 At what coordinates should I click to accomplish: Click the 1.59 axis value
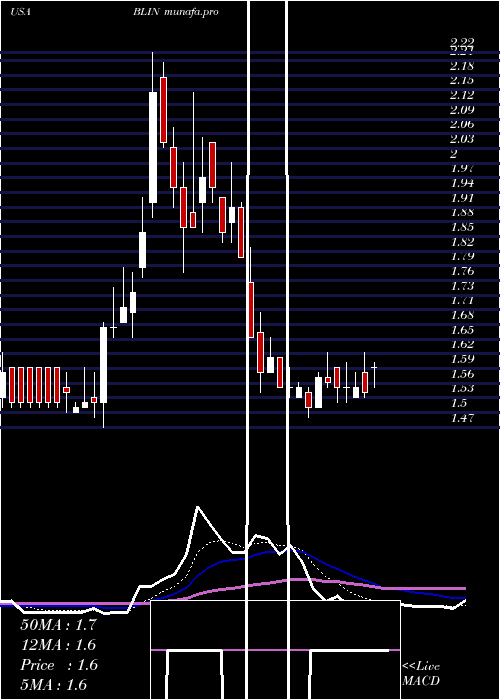click(462, 359)
